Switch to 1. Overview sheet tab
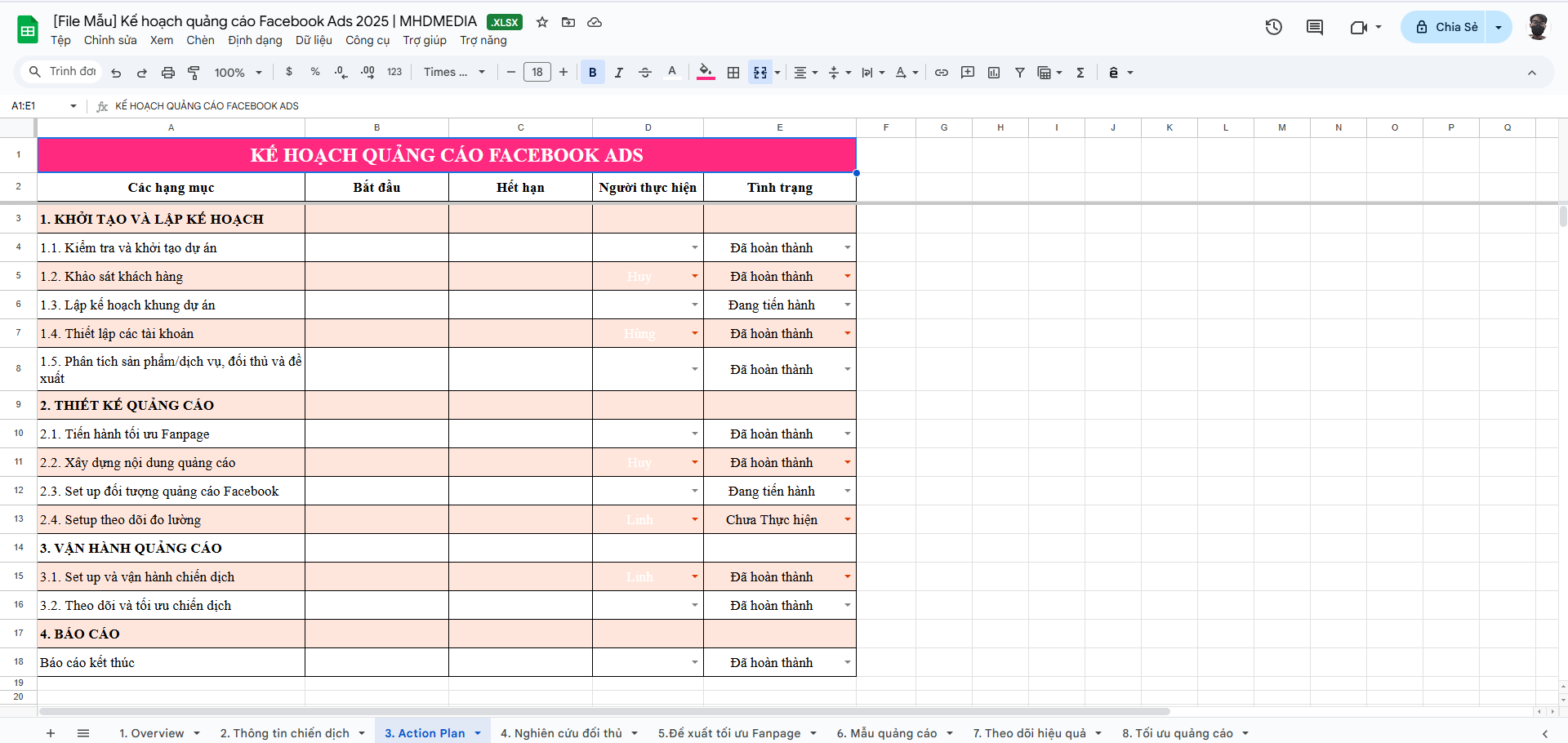The width and height of the screenshot is (1568, 743). coord(152,733)
